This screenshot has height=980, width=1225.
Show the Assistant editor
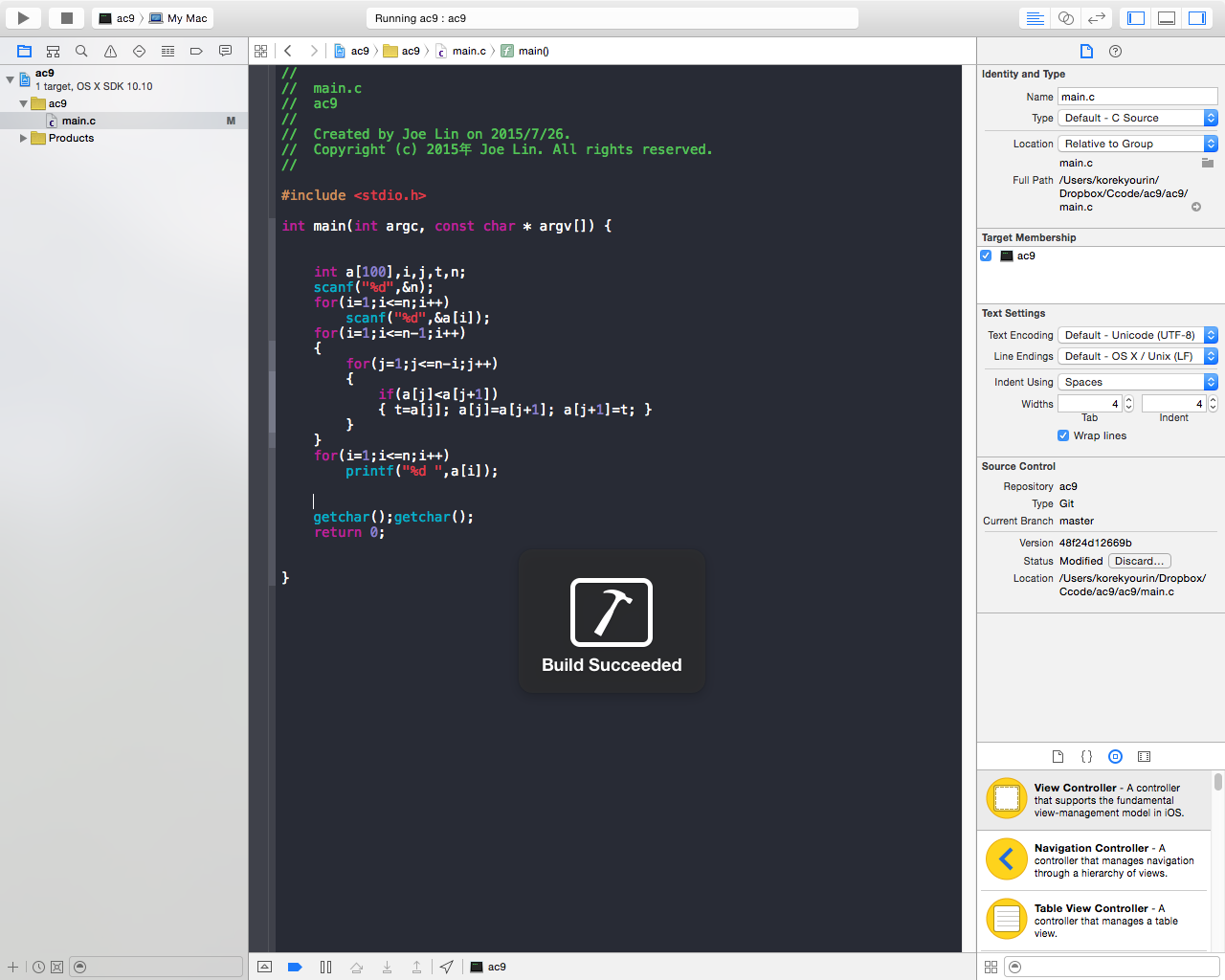pos(1065,18)
